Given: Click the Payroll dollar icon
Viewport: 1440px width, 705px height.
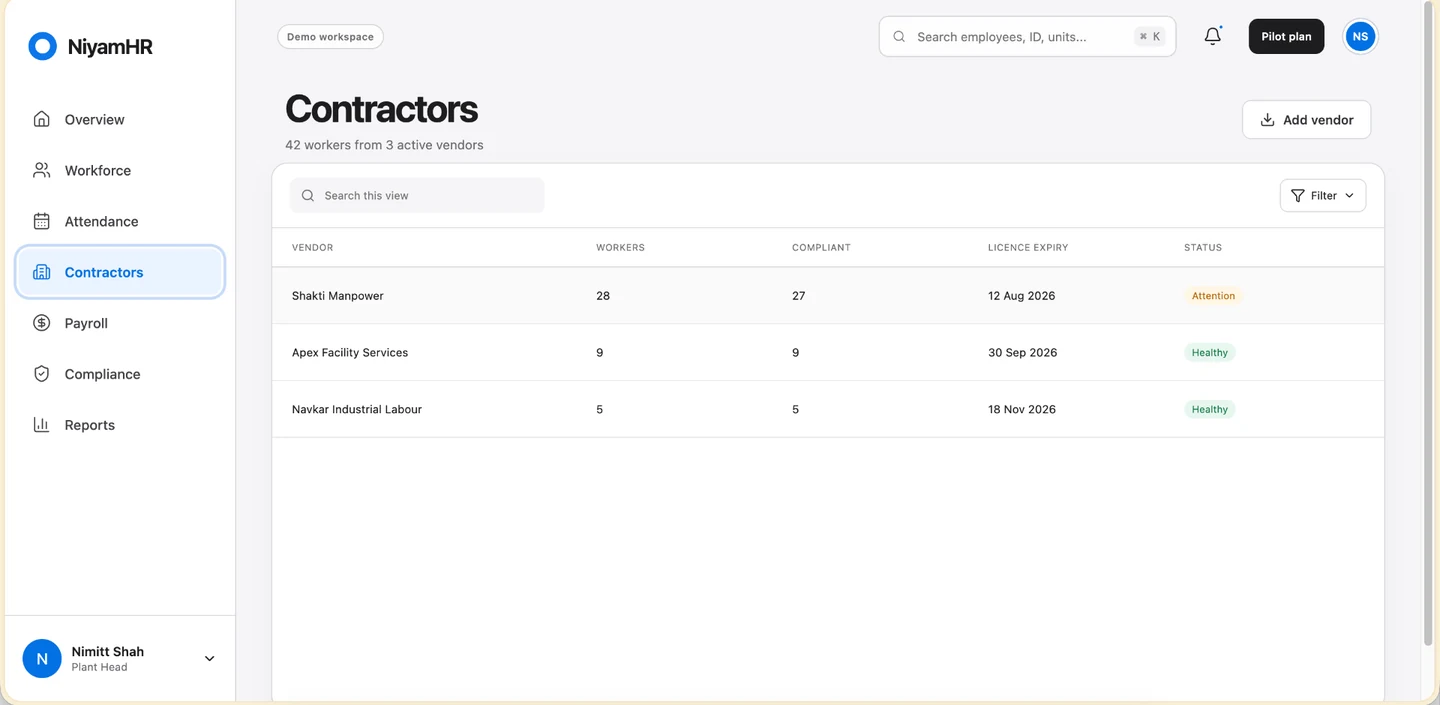Looking at the screenshot, I should [x=41, y=323].
